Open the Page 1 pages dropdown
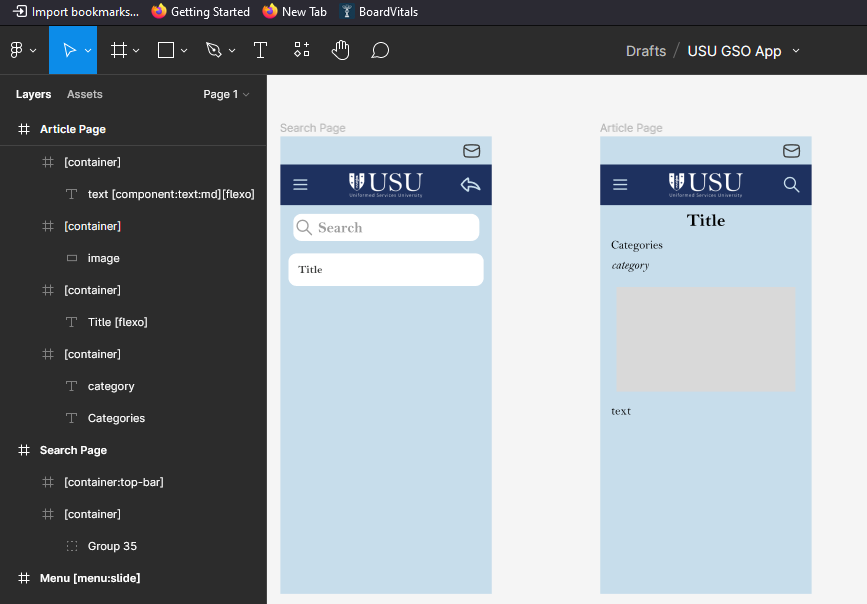Image resolution: width=867 pixels, height=604 pixels. point(226,94)
